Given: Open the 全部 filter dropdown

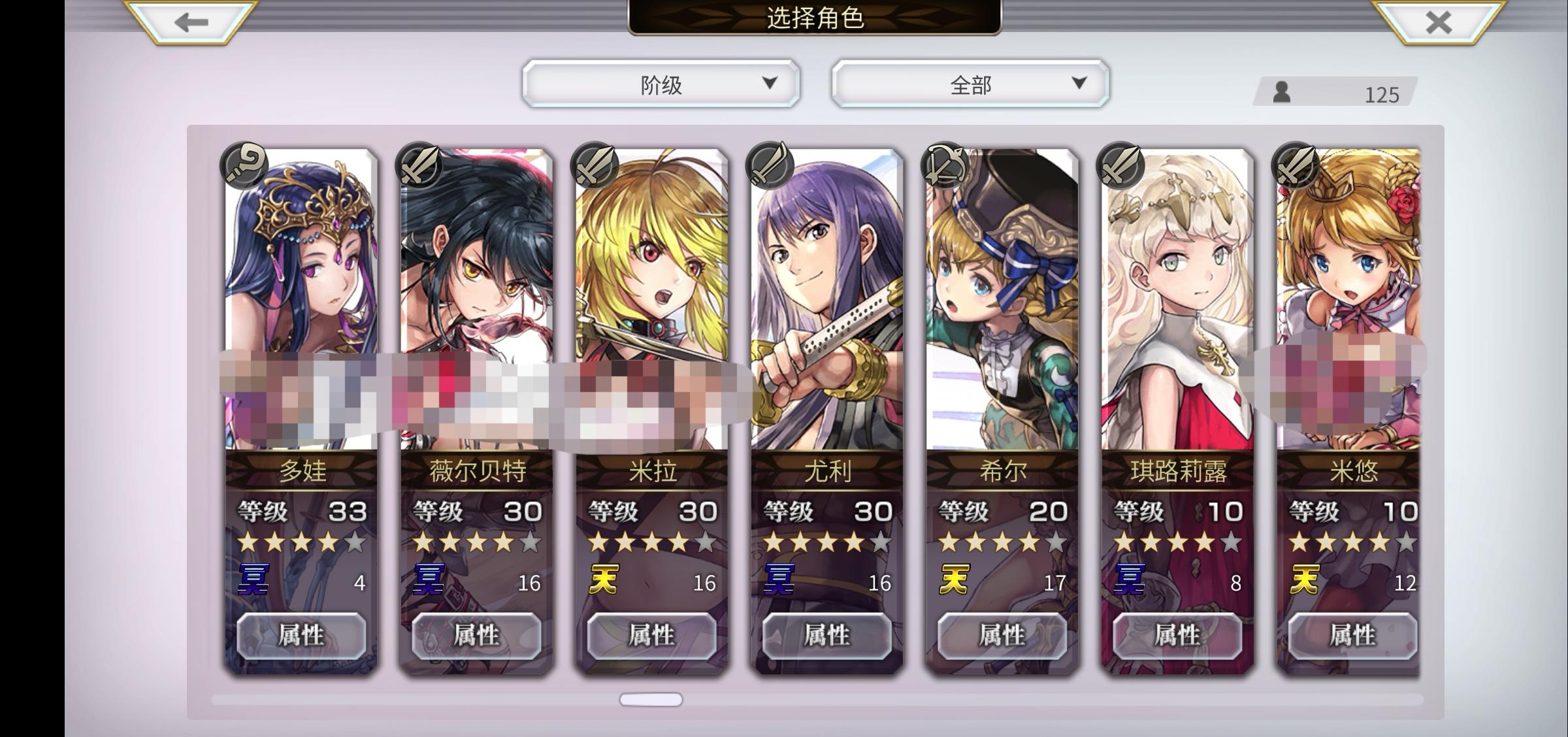Looking at the screenshot, I should 970,84.
